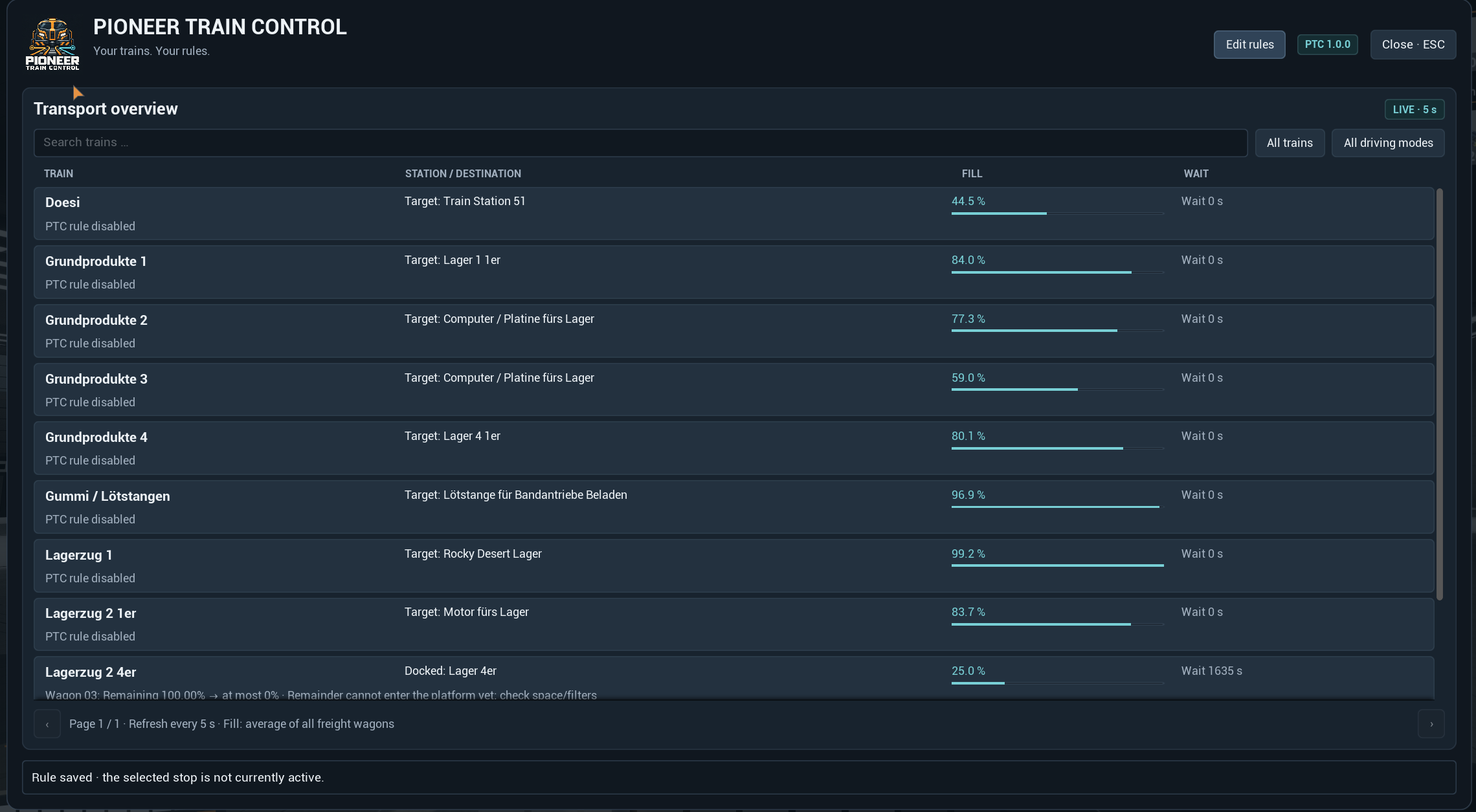This screenshot has width=1476, height=812.
Task: Click the LIVE · 5 s indicator
Action: (1414, 109)
